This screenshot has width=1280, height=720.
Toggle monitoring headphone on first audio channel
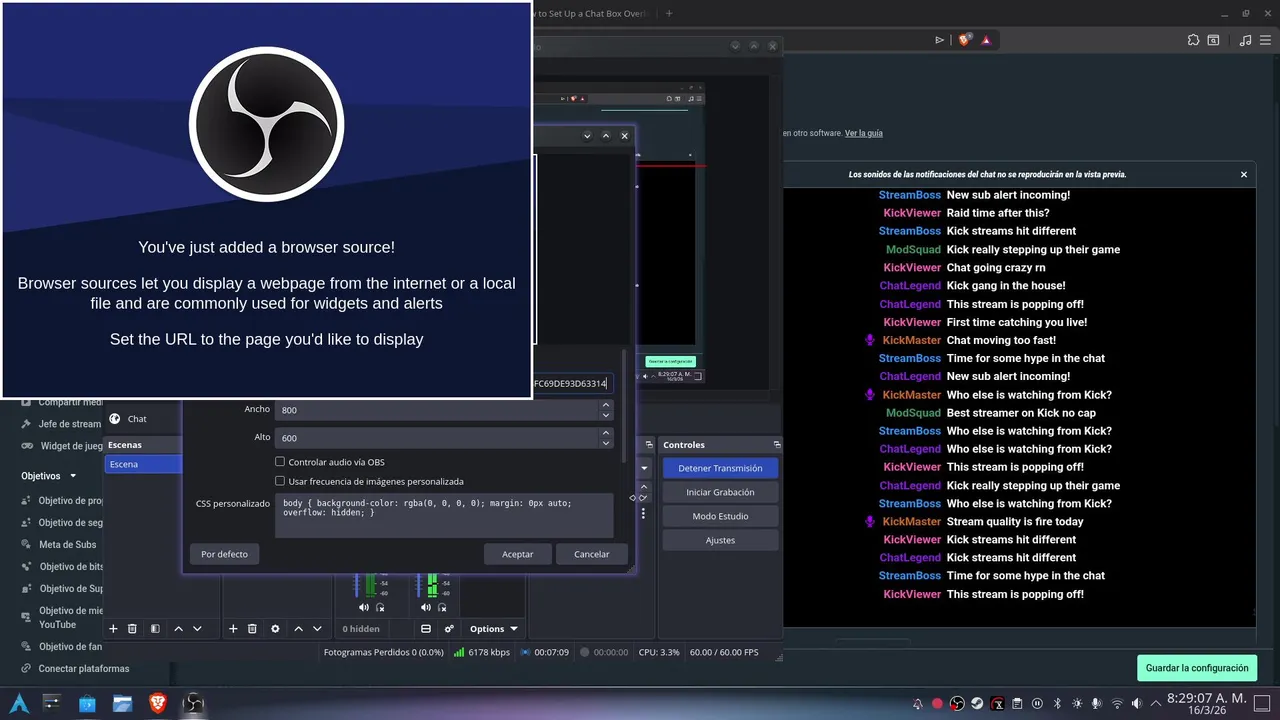tap(380, 607)
